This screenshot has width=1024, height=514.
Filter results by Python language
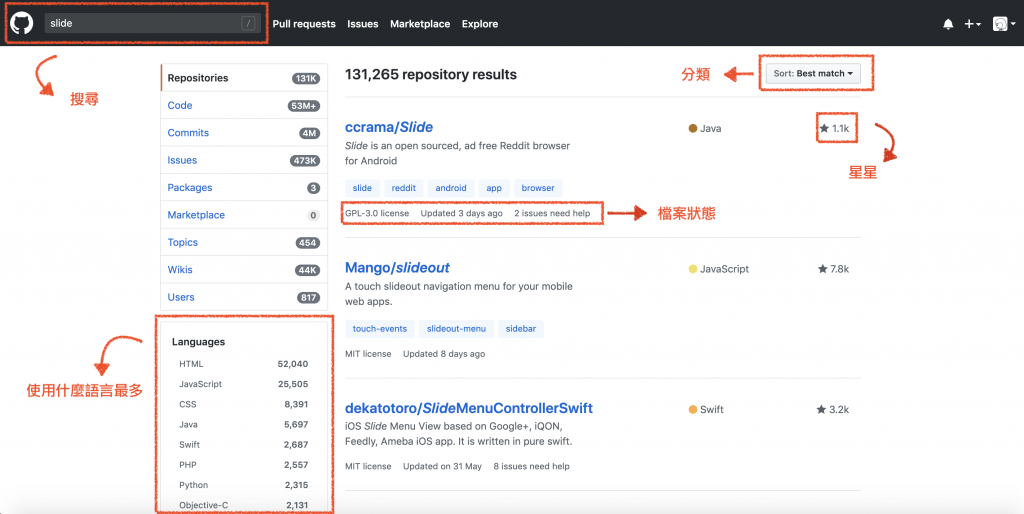click(x=244, y=485)
